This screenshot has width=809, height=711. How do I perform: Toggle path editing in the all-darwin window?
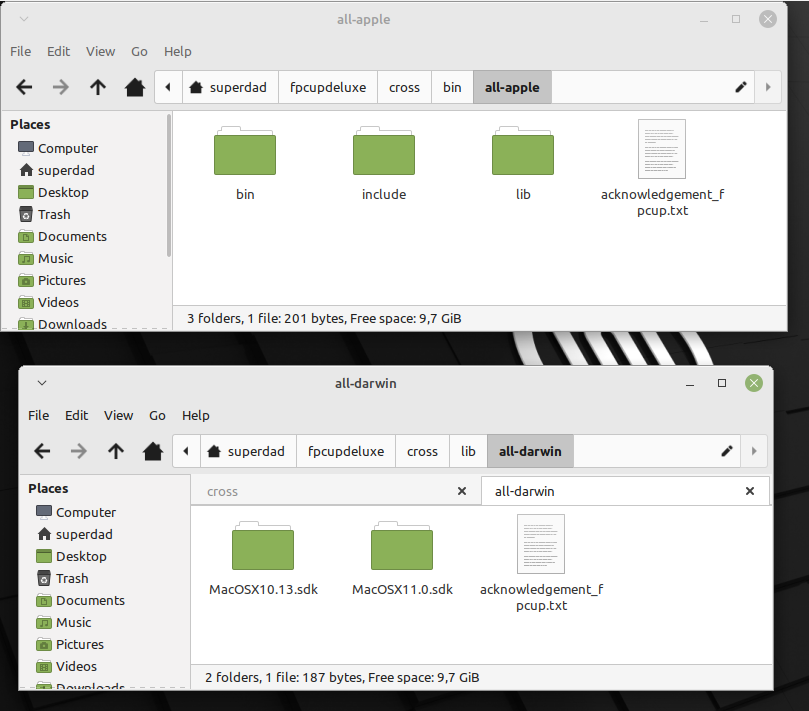(x=726, y=451)
